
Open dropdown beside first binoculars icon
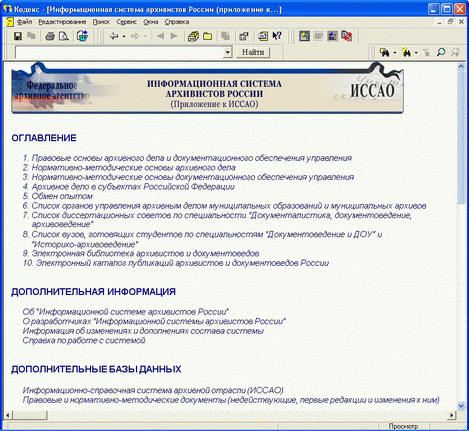pyautogui.click(x=395, y=53)
